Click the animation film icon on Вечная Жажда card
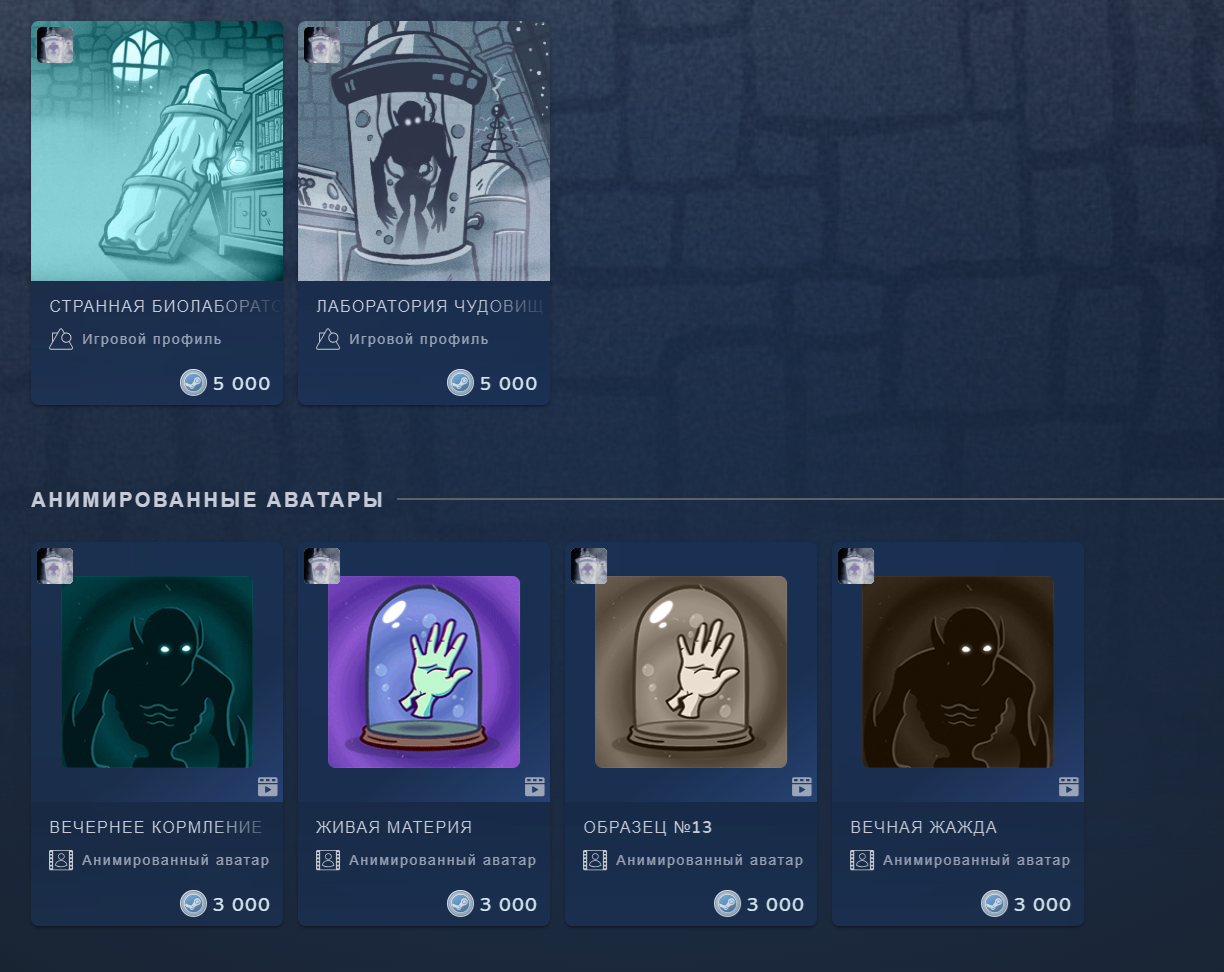Image resolution: width=1224 pixels, height=972 pixels. tap(1069, 787)
